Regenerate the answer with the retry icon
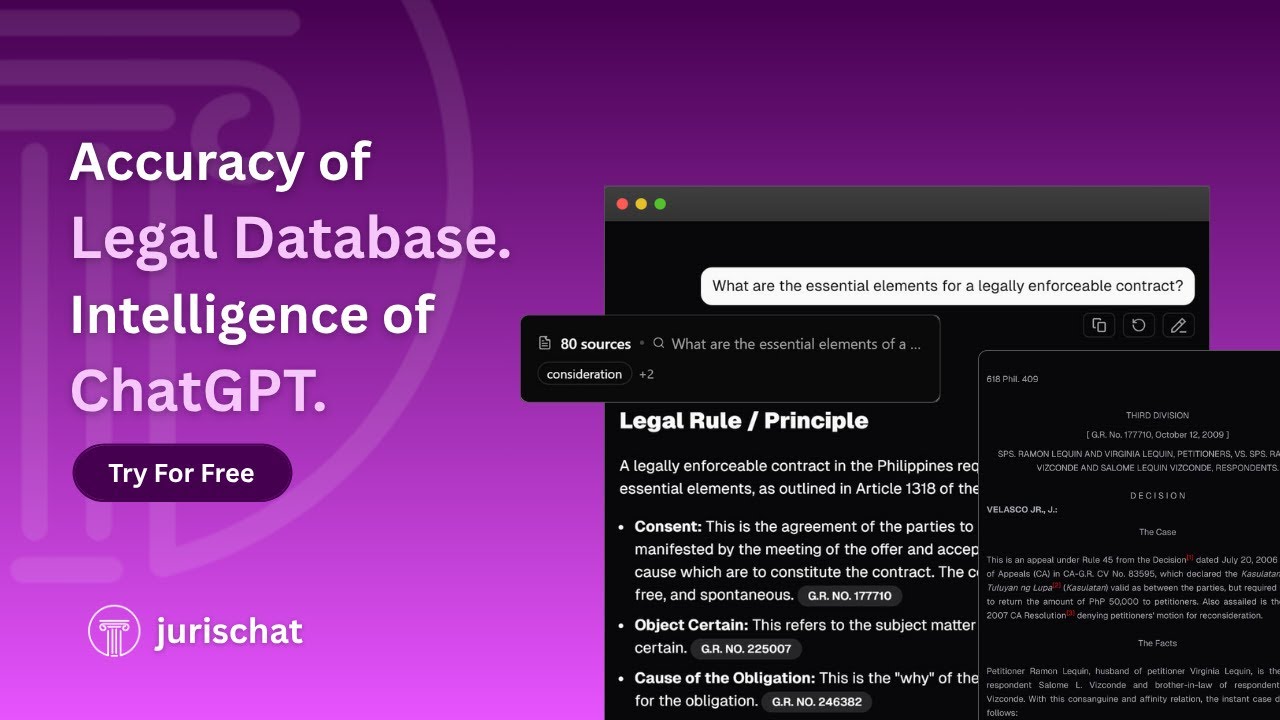This screenshot has height=720, width=1280. [1138, 325]
